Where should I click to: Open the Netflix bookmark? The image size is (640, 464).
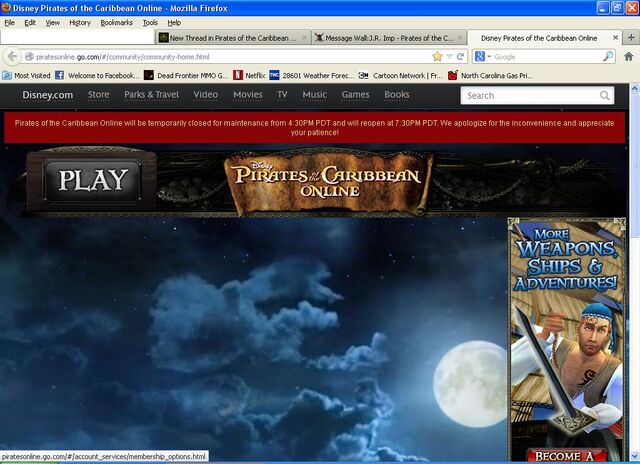[249, 75]
